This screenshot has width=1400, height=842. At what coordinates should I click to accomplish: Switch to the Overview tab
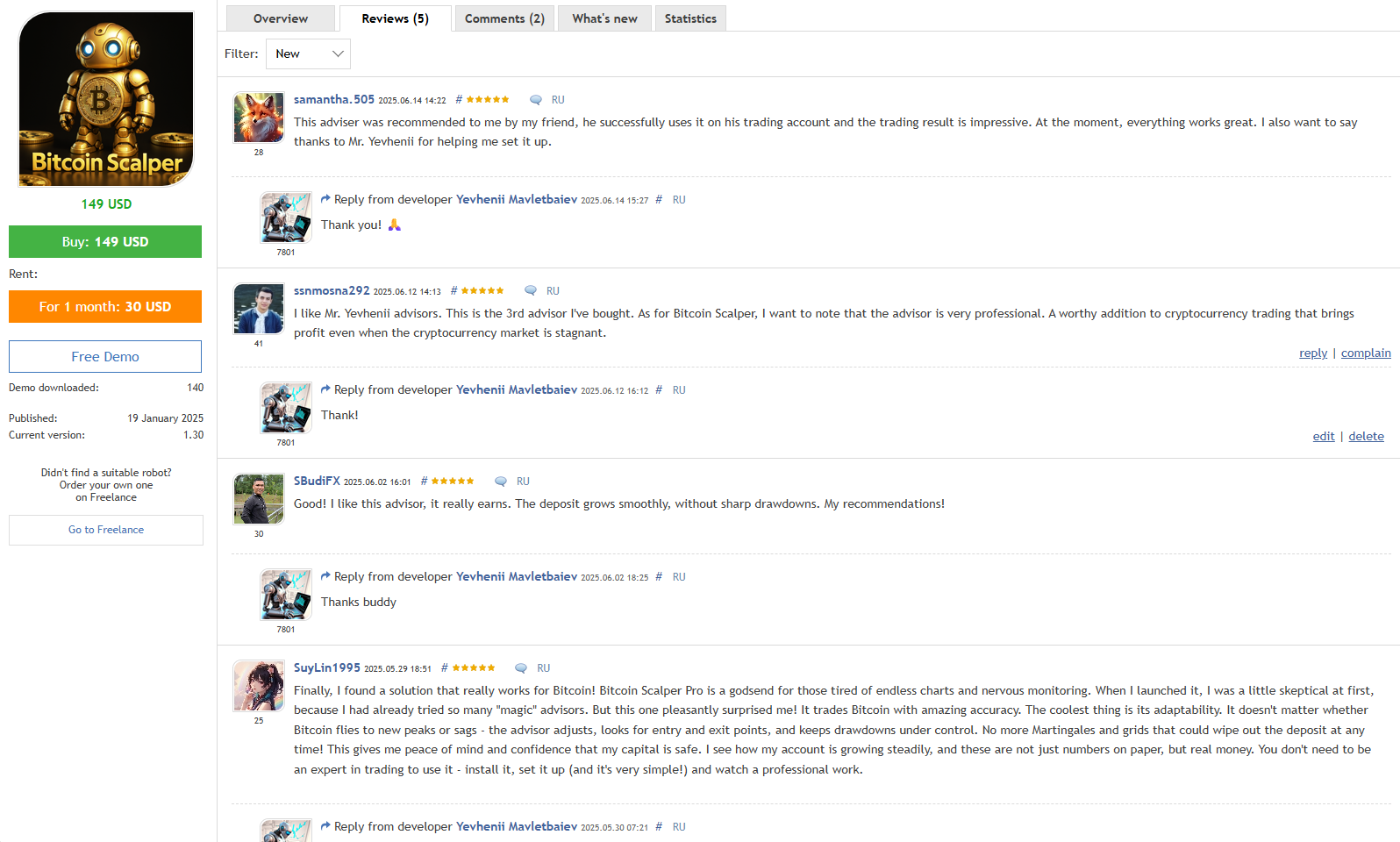(281, 18)
